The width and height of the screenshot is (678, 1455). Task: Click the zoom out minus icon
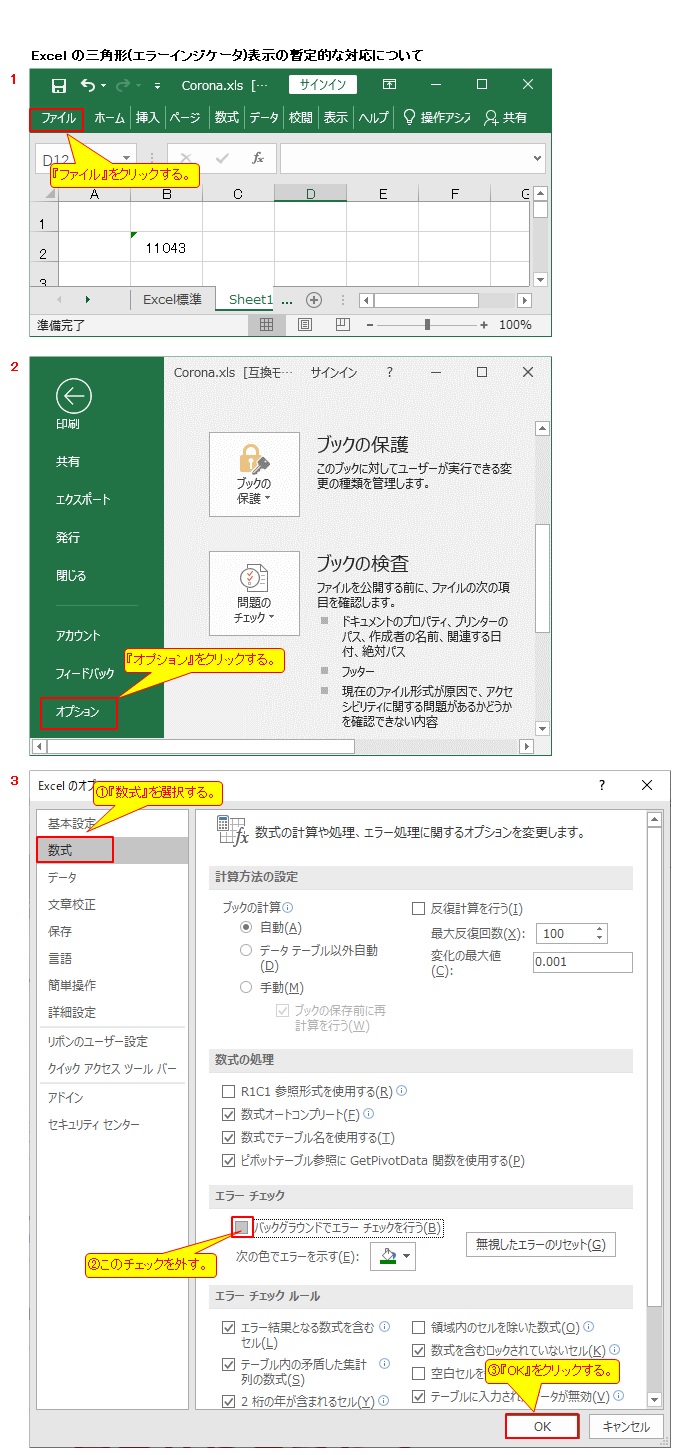(370, 325)
